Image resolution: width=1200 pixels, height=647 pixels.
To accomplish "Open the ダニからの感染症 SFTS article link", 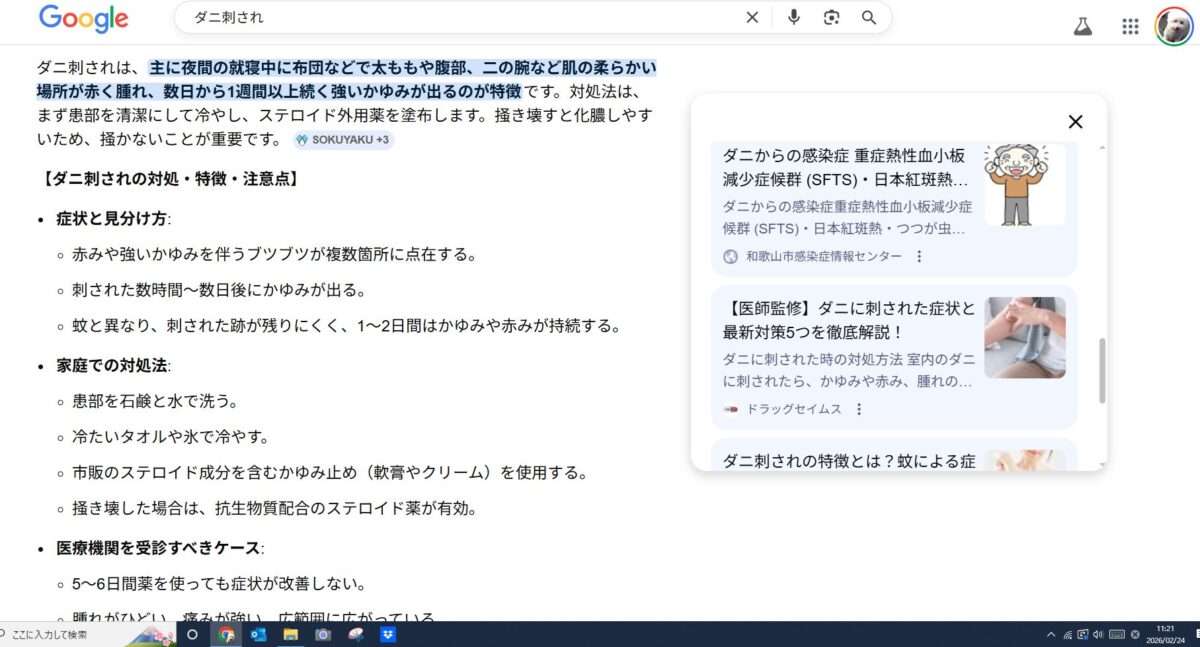I will [845, 168].
